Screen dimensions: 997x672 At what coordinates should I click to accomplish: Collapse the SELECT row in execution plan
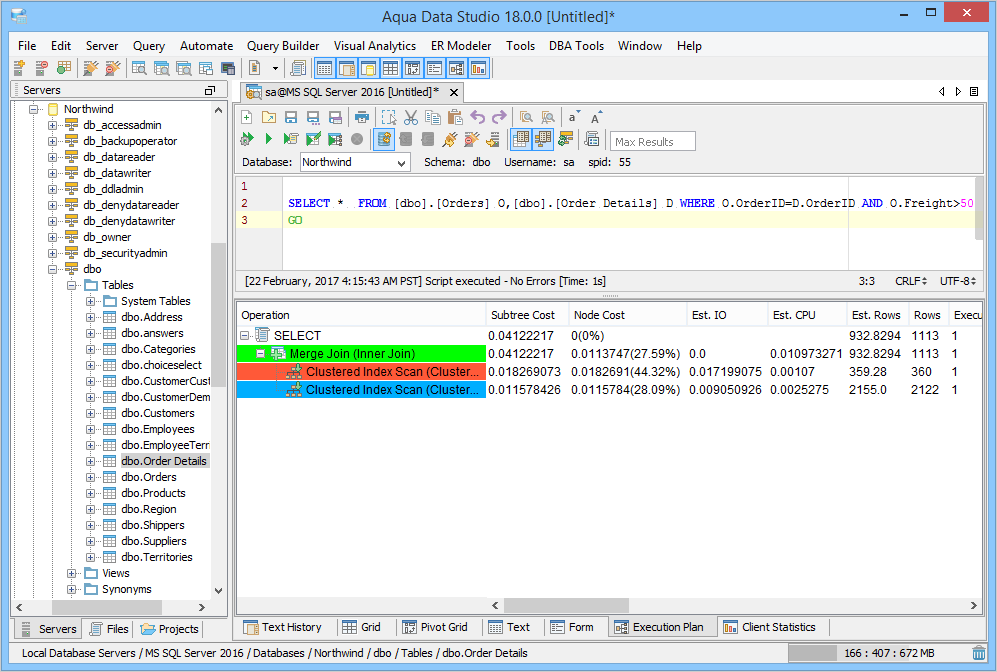(244, 335)
